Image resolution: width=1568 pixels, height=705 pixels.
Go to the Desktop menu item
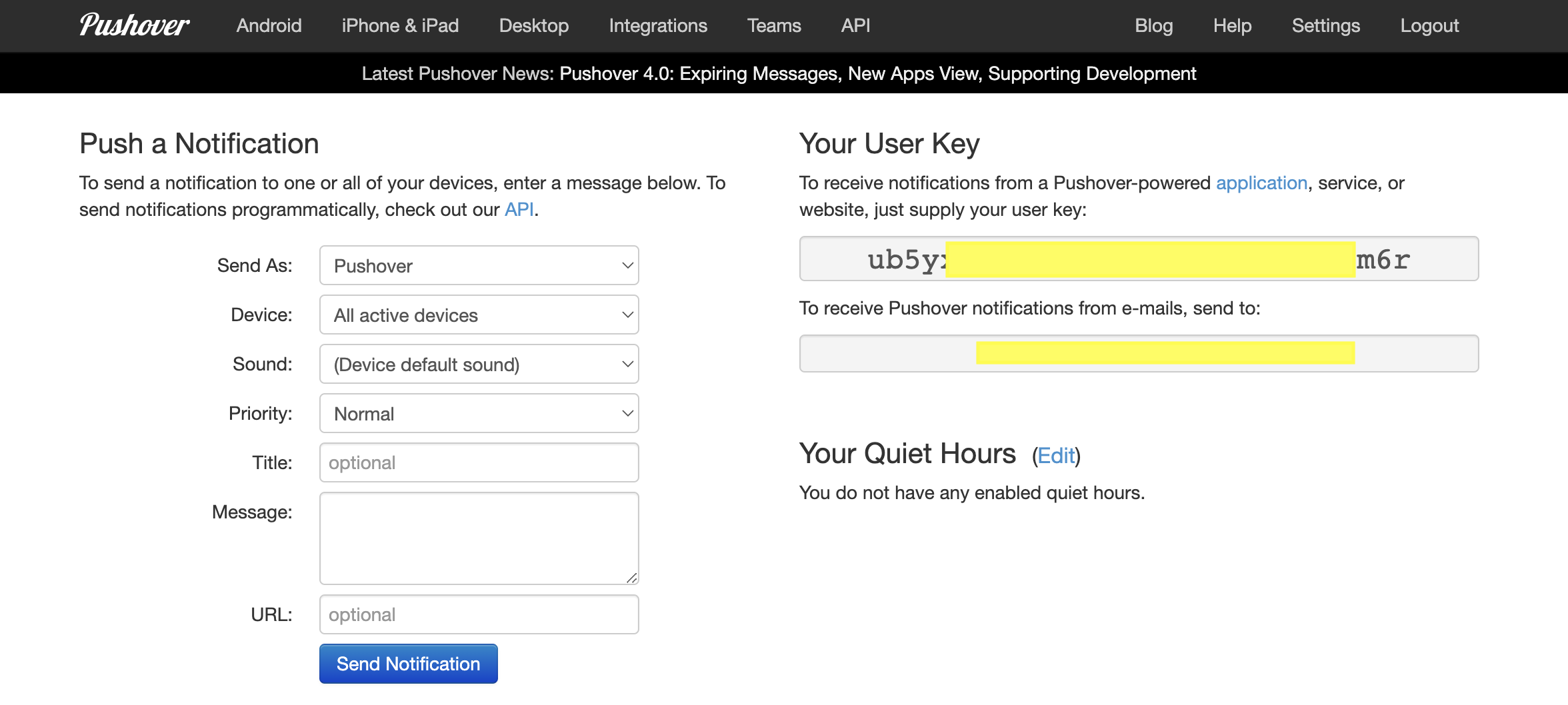click(x=533, y=25)
